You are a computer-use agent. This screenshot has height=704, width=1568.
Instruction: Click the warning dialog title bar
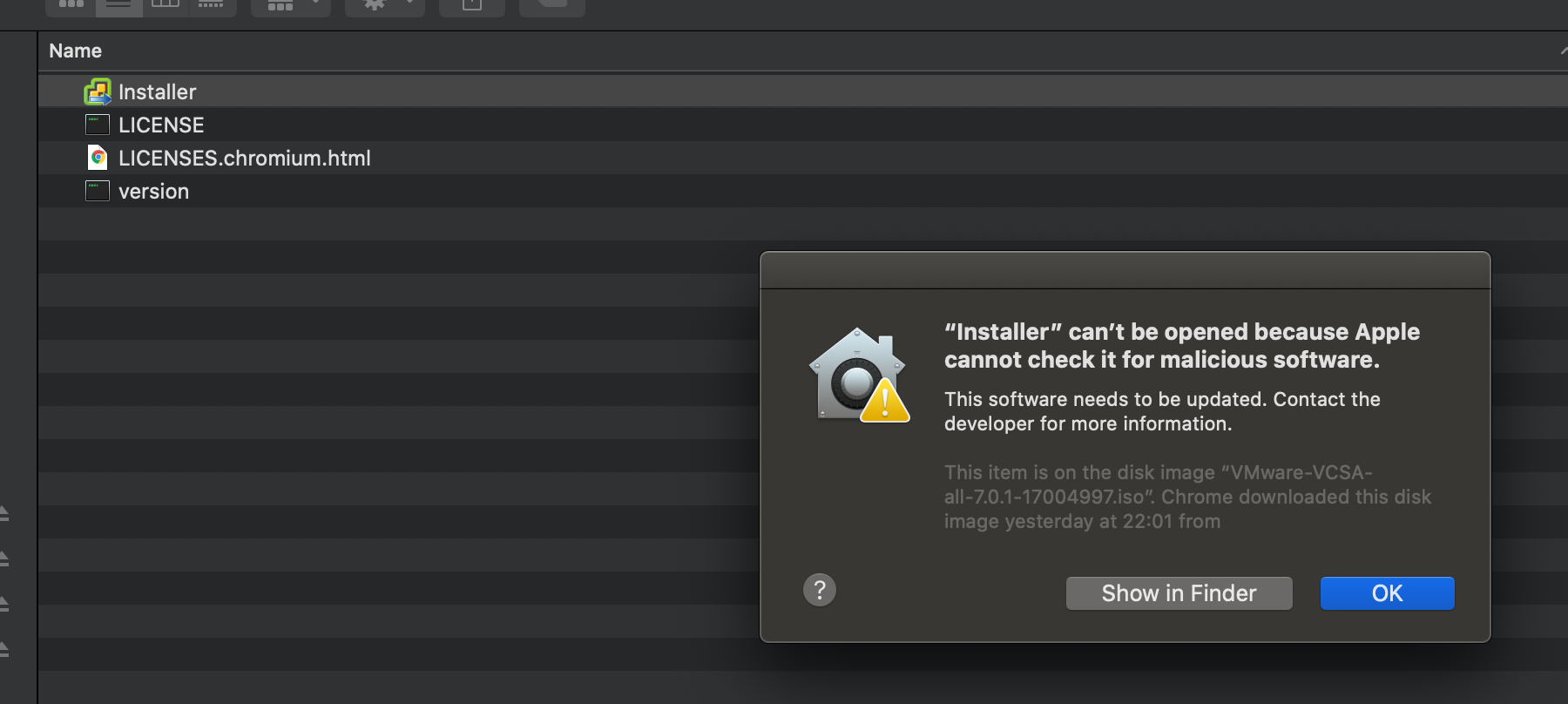pos(1125,270)
